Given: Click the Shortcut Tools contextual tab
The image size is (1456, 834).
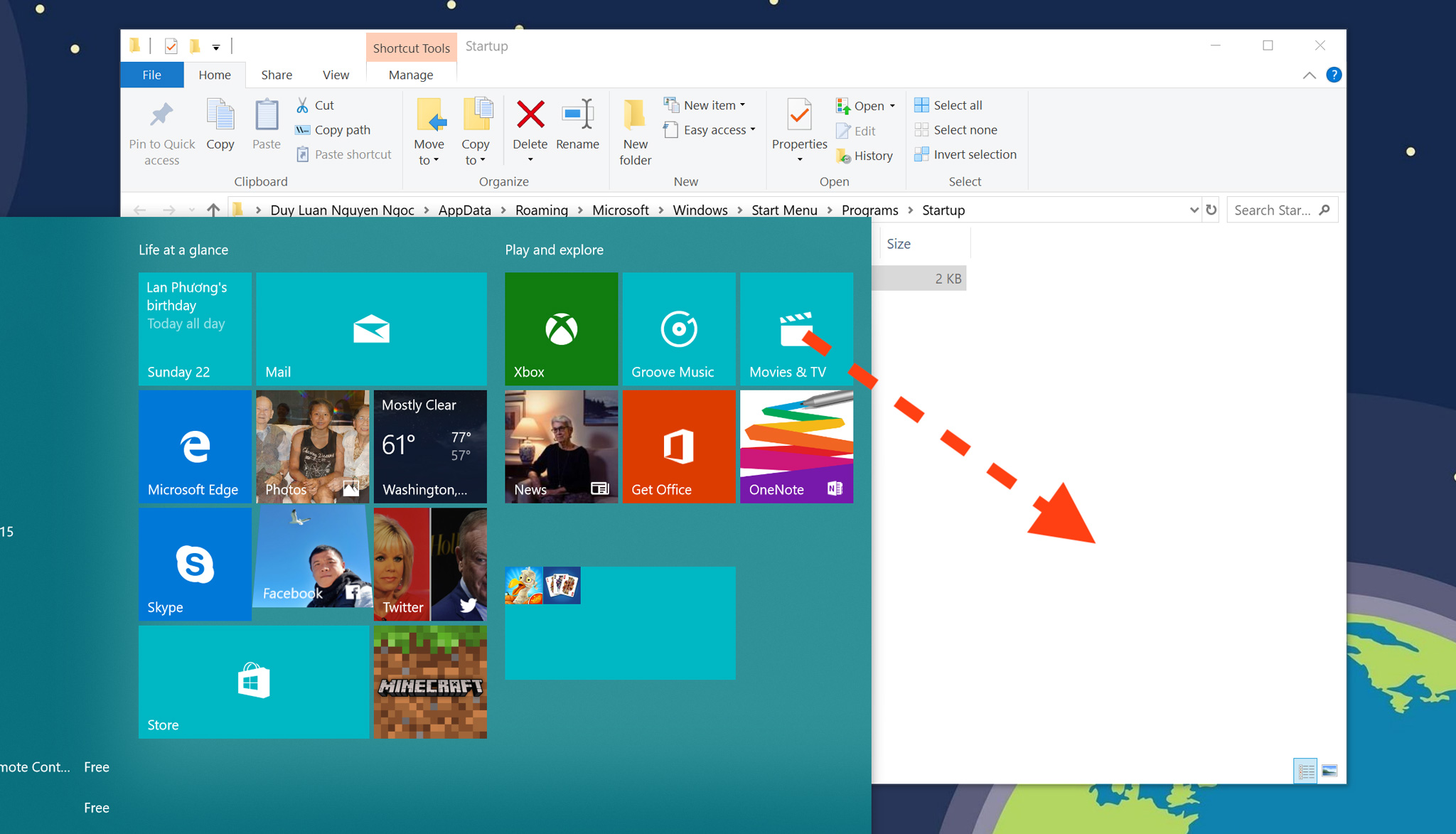Looking at the screenshot, I should pos(412,48).
